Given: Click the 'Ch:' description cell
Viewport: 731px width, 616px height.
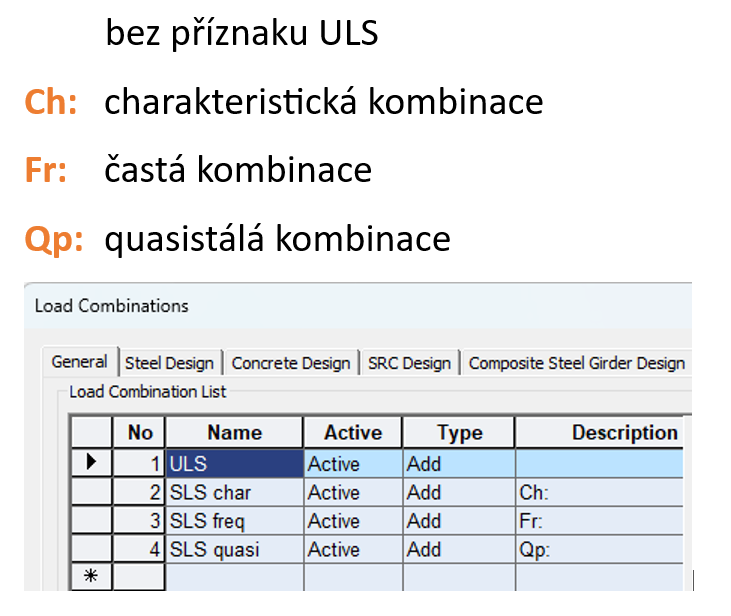Looking at the screenshot, I should point(598,492).
